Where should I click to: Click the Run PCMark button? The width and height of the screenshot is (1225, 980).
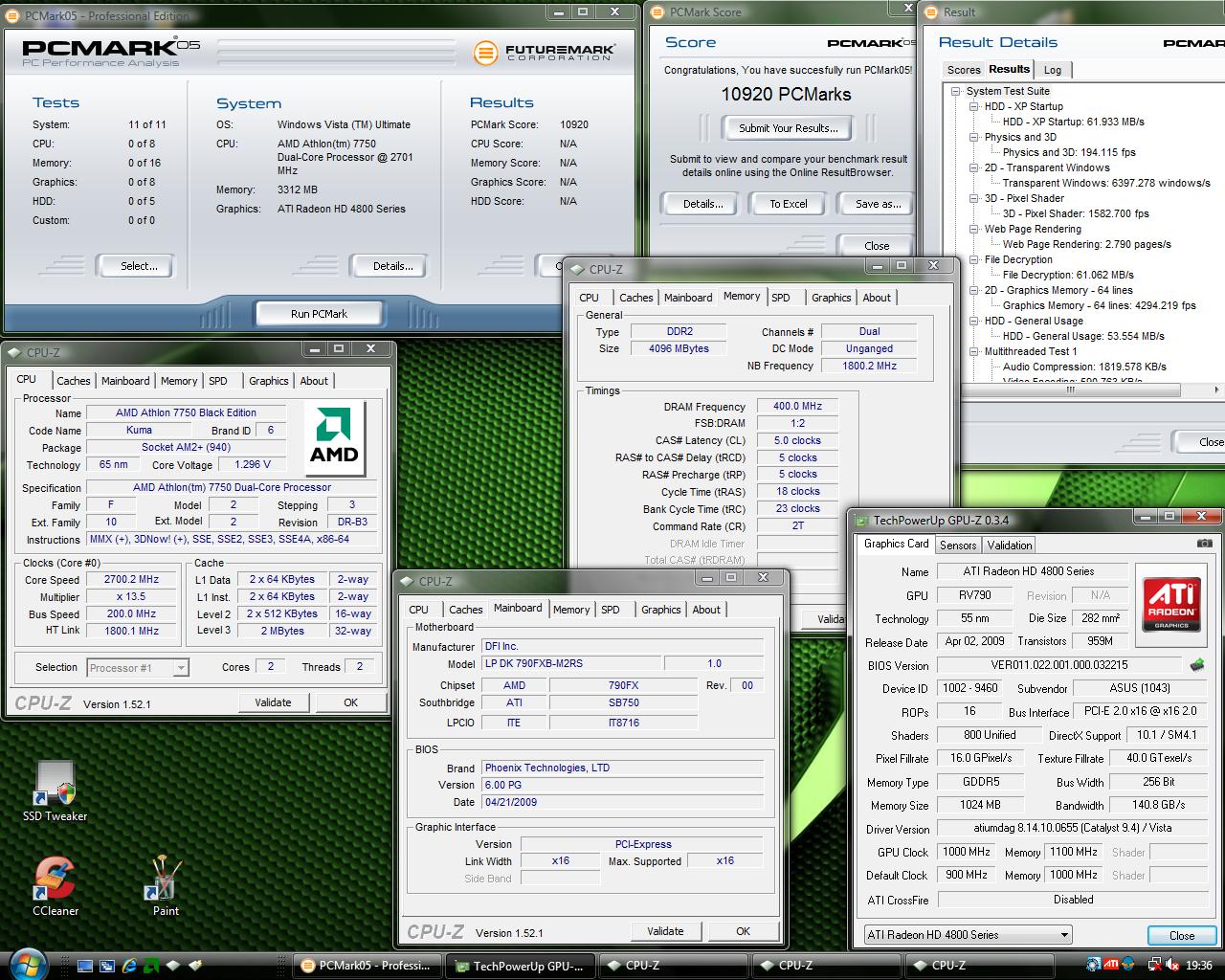click(x=319, y=314)
